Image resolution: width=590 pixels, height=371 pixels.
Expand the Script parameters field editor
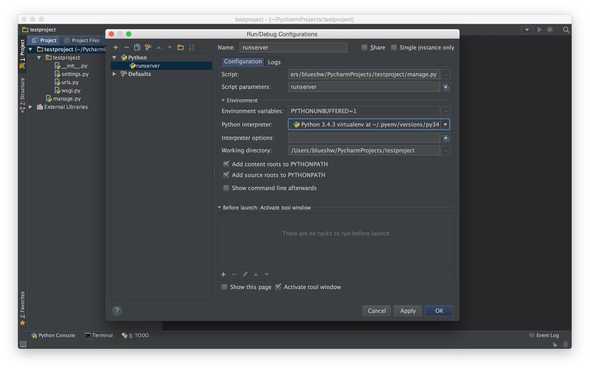[446, 87]
